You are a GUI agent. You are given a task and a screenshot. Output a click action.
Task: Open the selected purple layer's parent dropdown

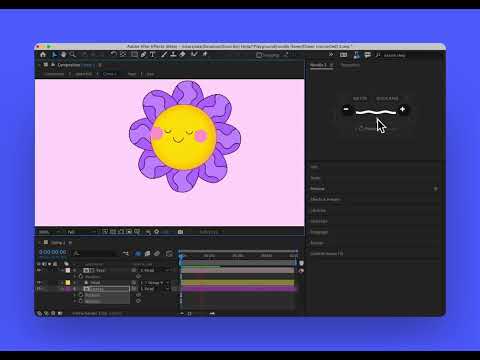(155, 289)
